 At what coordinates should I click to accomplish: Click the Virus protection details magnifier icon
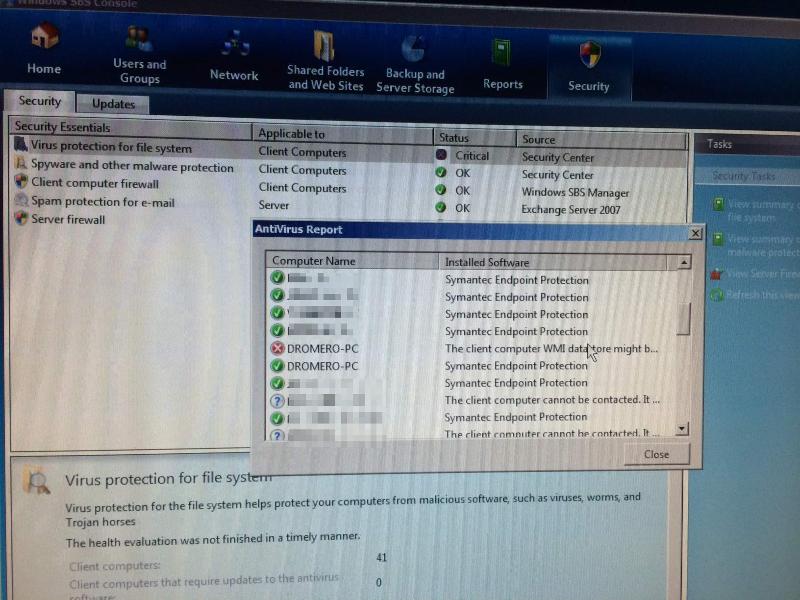coord(37,481)
